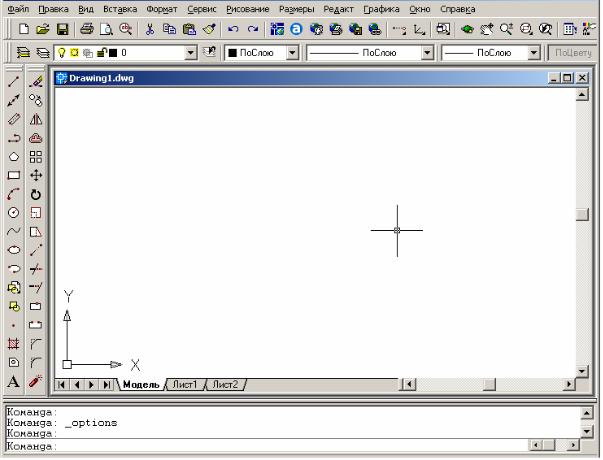Activate Match Properties brush icon
The image size is (603, 460).
210,29
